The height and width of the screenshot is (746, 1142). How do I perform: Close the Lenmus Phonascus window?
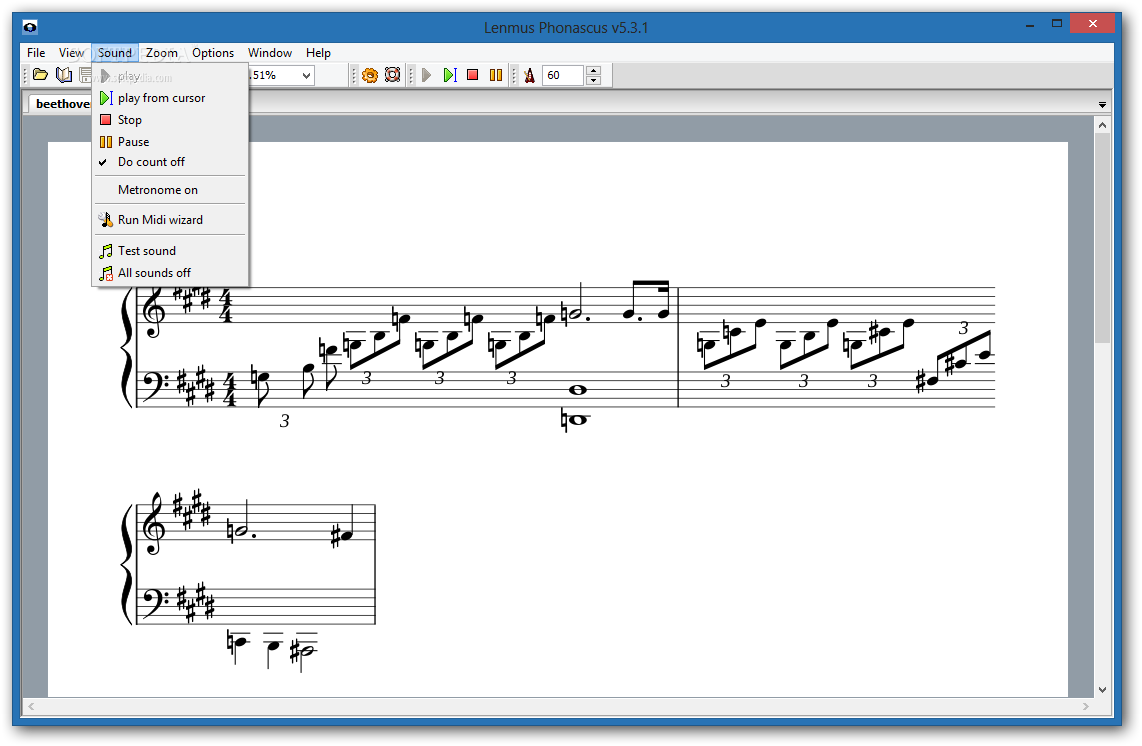click(x=1092, y=24)
